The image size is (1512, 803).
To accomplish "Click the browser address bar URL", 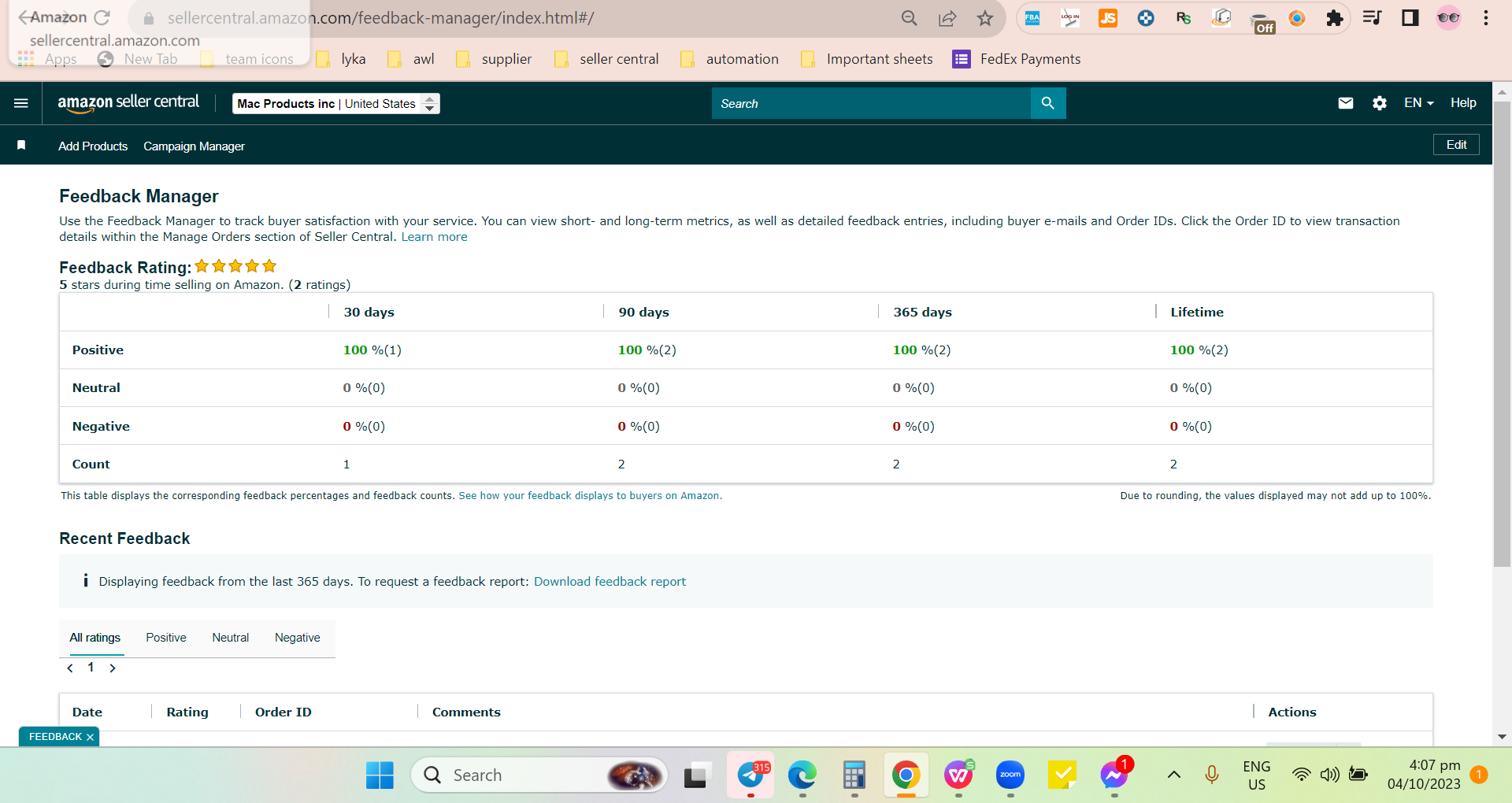I will [381, 18].
